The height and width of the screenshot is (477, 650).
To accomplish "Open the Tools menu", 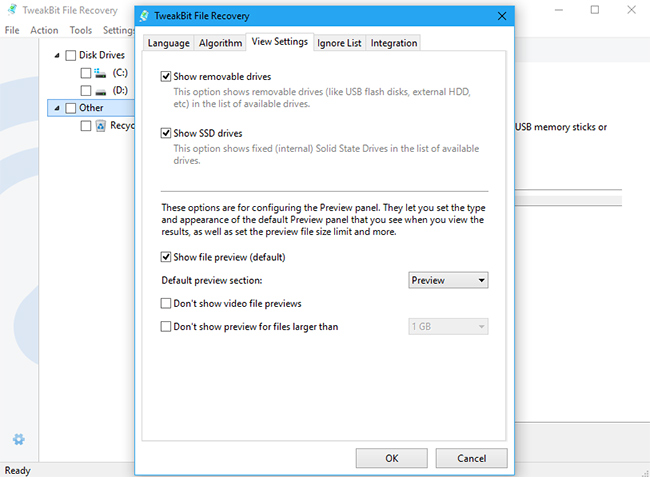I will 81,30.
